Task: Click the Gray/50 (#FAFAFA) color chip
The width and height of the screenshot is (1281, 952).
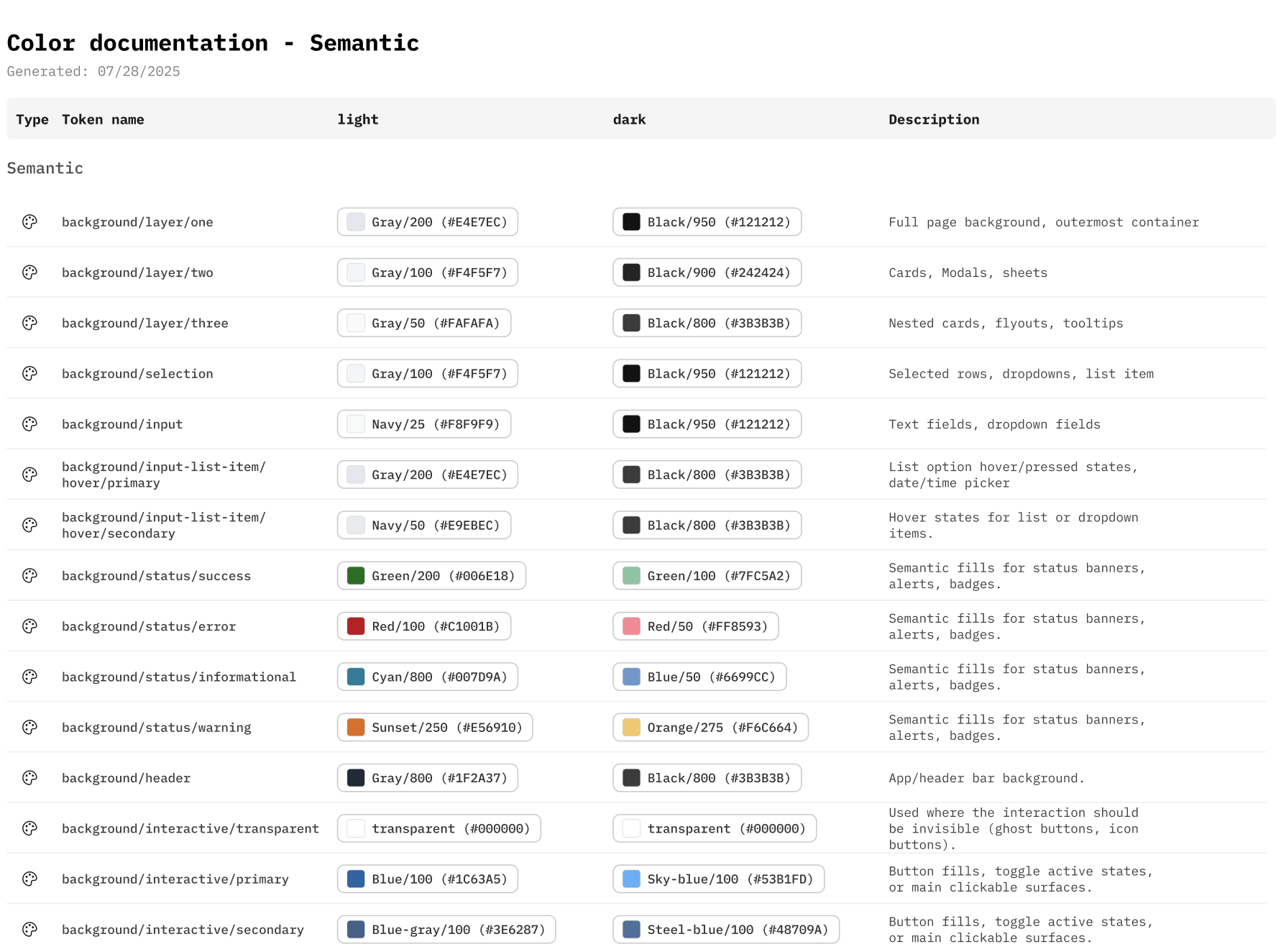Action: (424, 323)
